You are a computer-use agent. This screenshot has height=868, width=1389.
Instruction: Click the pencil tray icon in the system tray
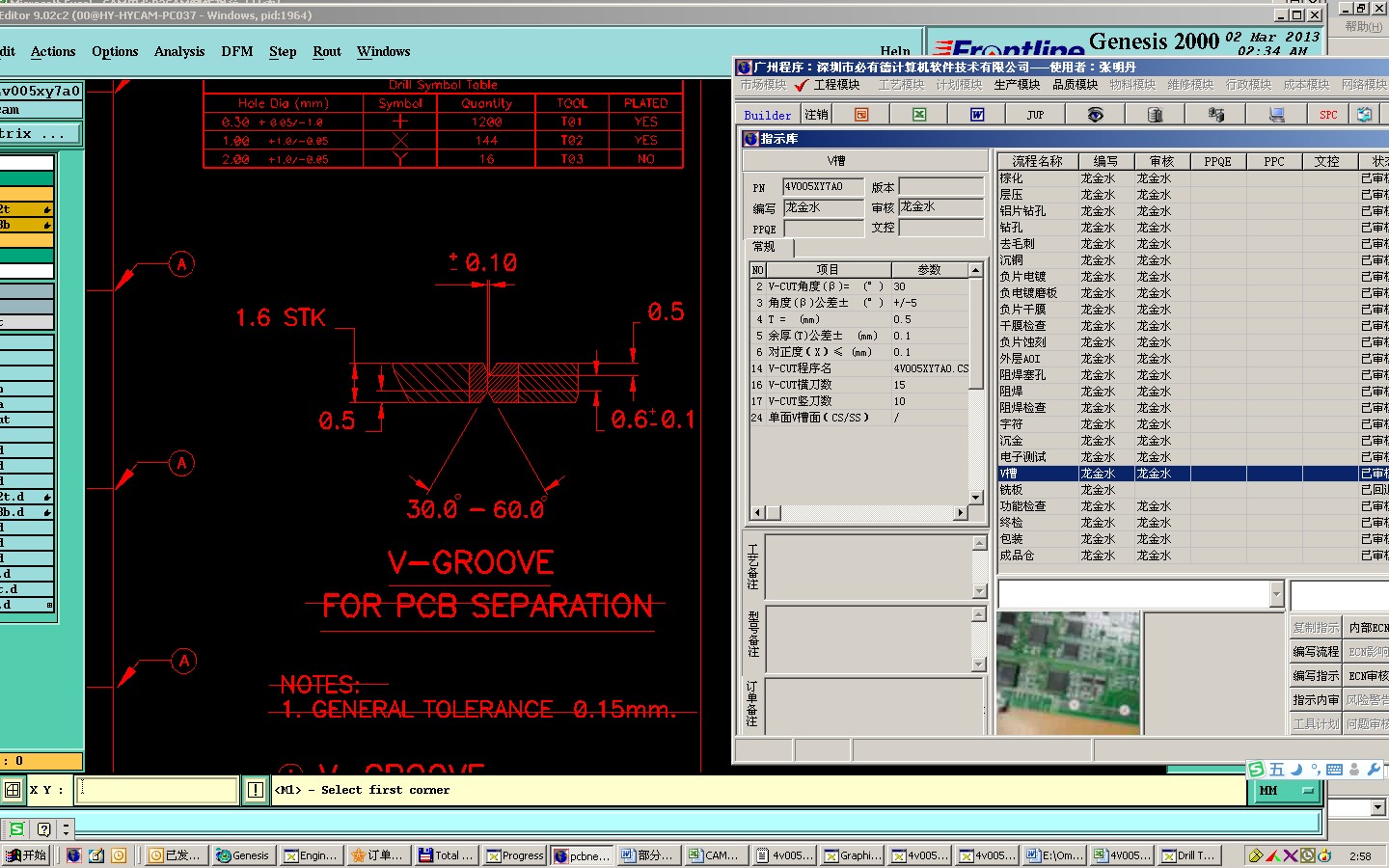1255,855
